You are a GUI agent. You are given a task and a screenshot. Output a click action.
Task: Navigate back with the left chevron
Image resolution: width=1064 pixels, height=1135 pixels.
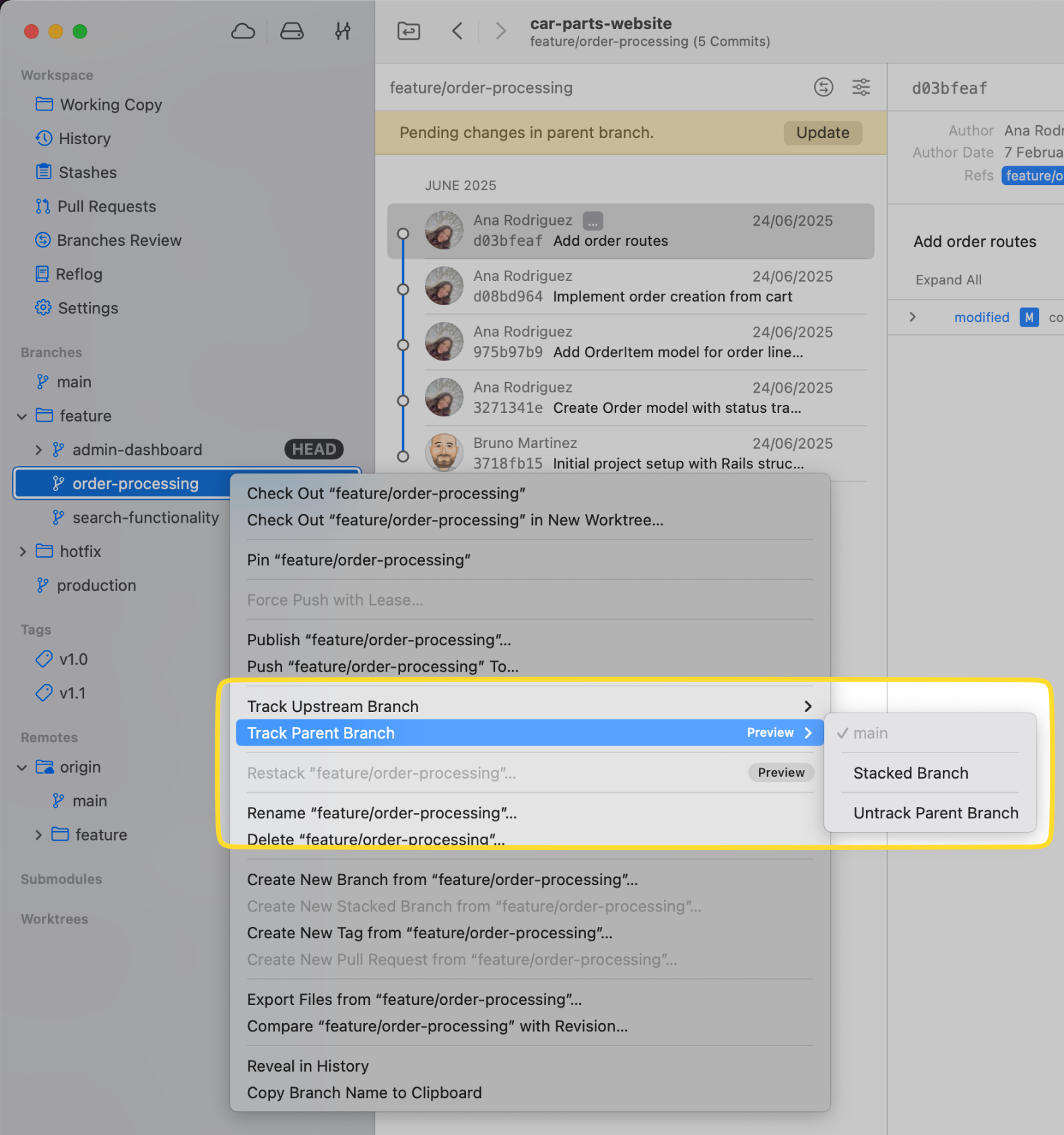point(457,31)
